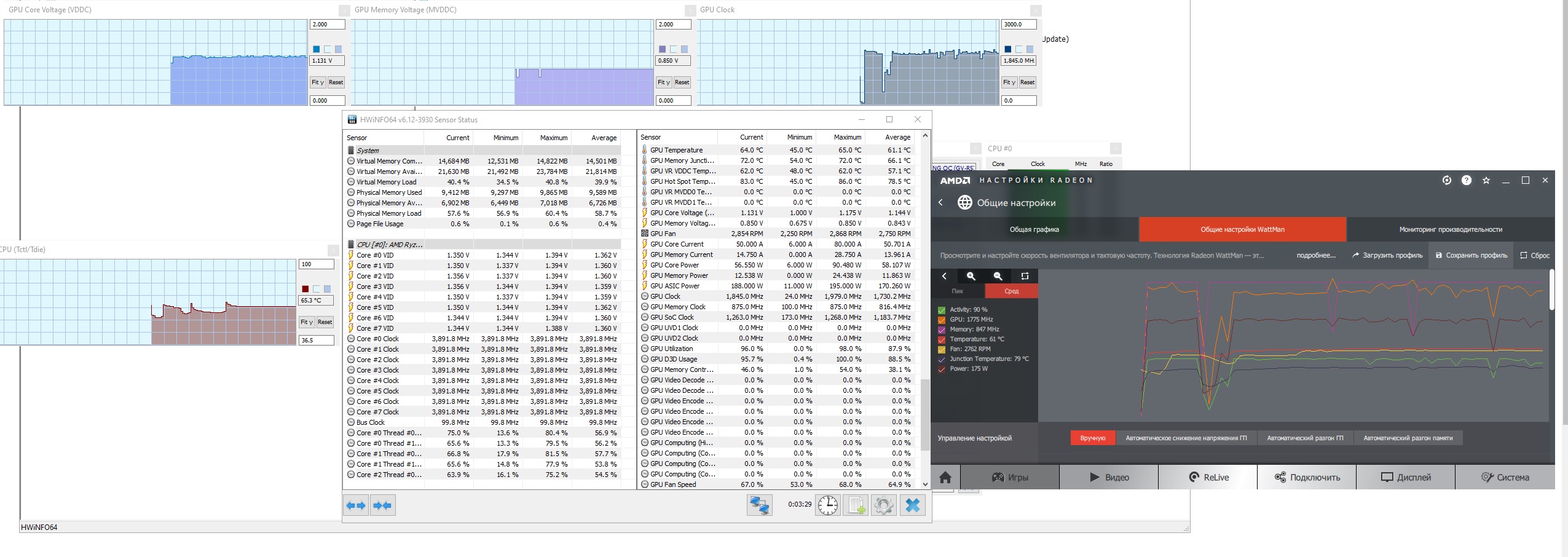
Task: Toggle the Temperature checkbox in WattMan legend
Action: tap(942, 339)
